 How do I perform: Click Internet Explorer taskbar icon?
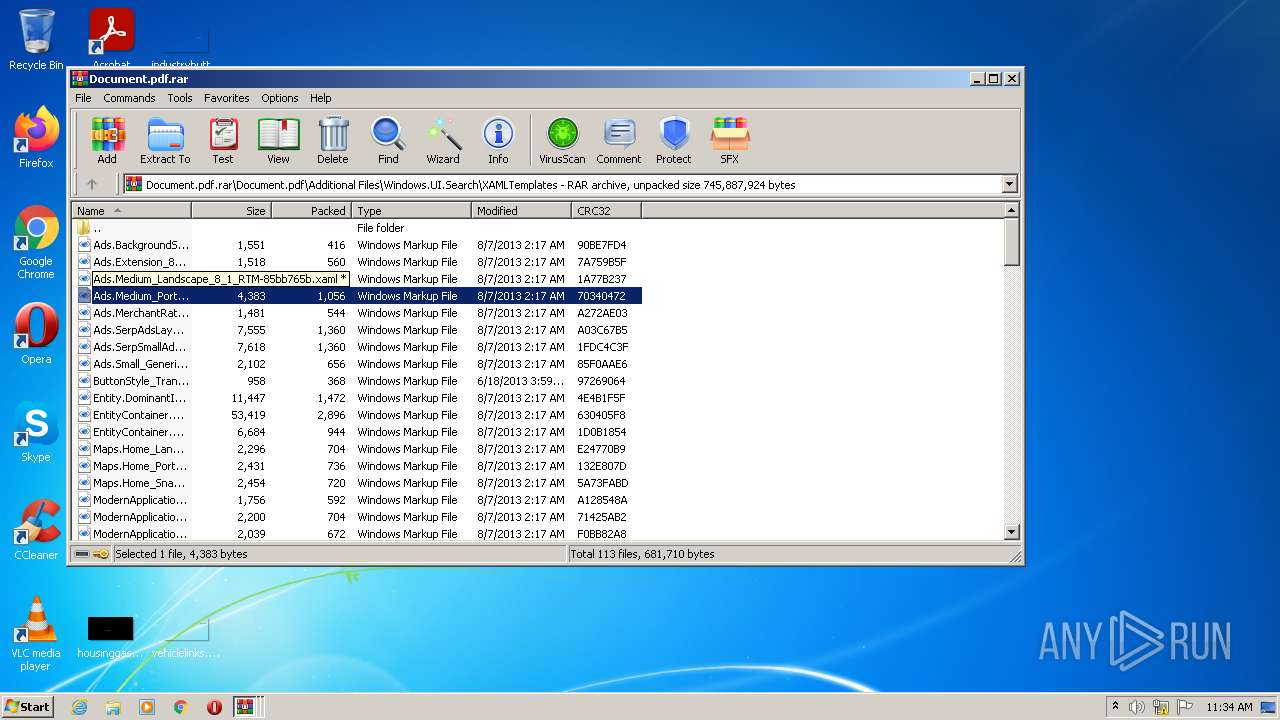(x=79, y=707)
